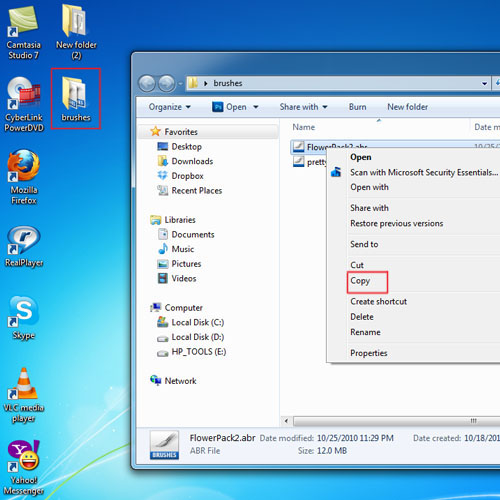500x500 pixels.
Task: Click the pretty brush file icon
Action: 298,162
